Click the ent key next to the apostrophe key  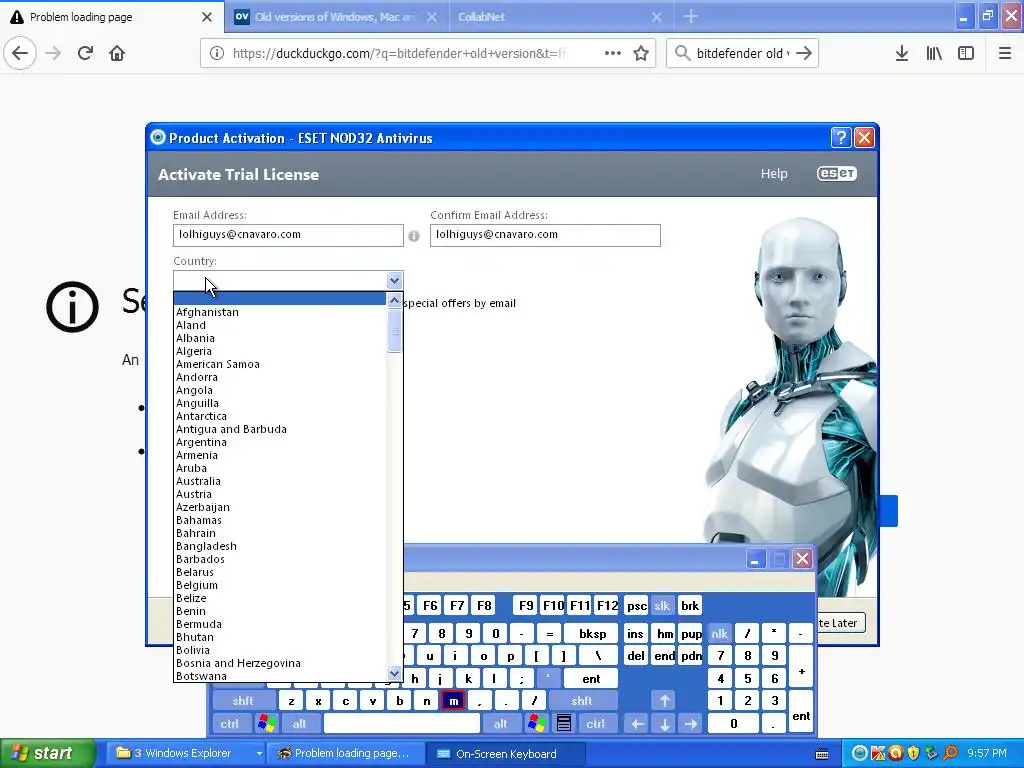tap(591, 679)
